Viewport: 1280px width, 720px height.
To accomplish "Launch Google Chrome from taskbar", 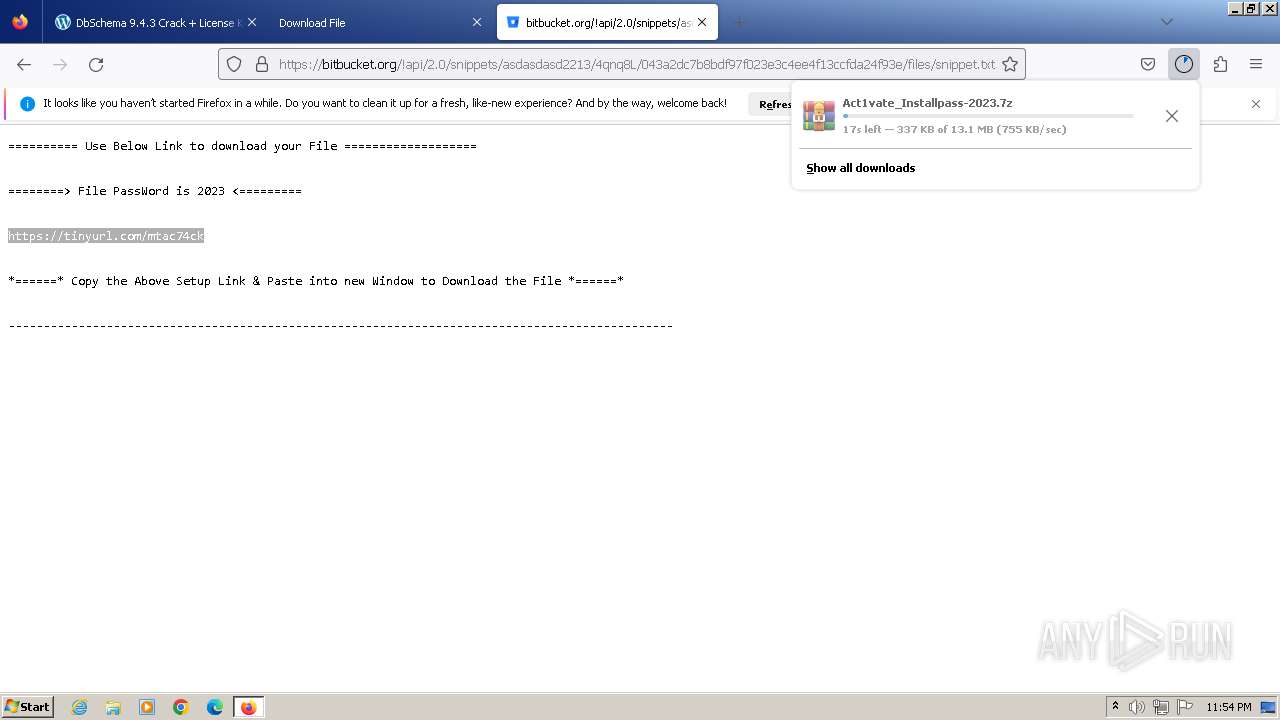I will [x=181, y=707].
